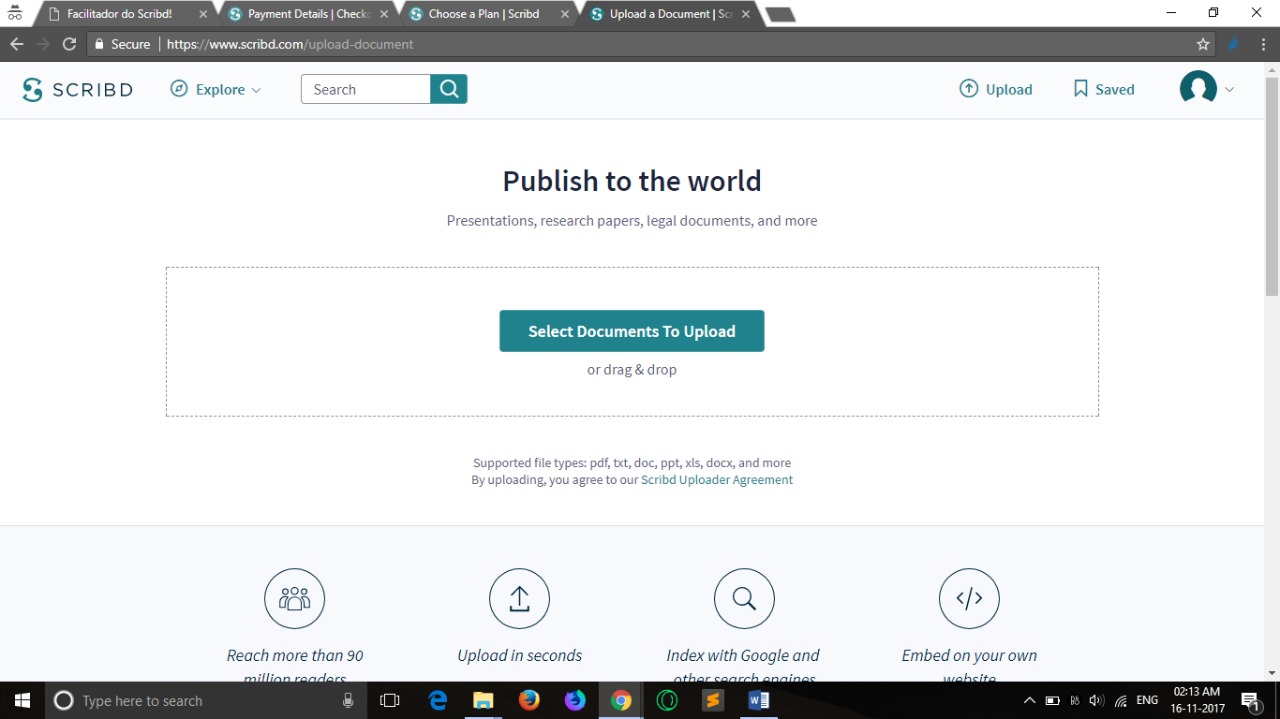Viewport: 1280px width, 719px height.
Task: Bookmark this page with star icon
Action: [1203, 44]
